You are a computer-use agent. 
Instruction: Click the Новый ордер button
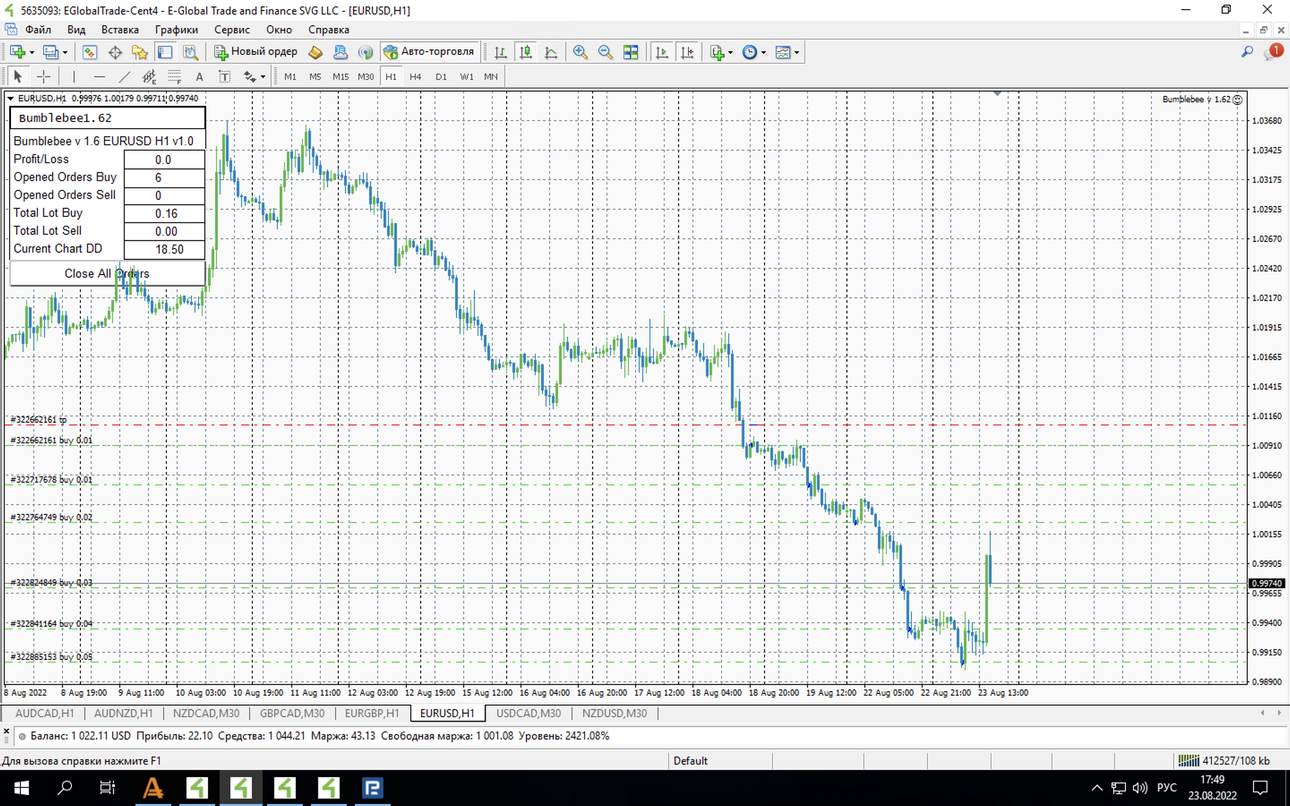click(x=255, y=52)
